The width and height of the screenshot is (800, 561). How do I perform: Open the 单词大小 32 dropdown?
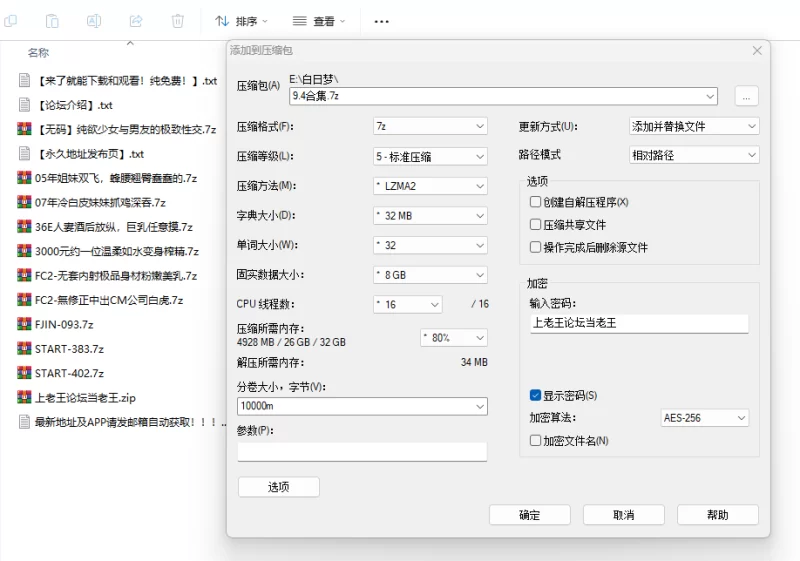point(430,245)
